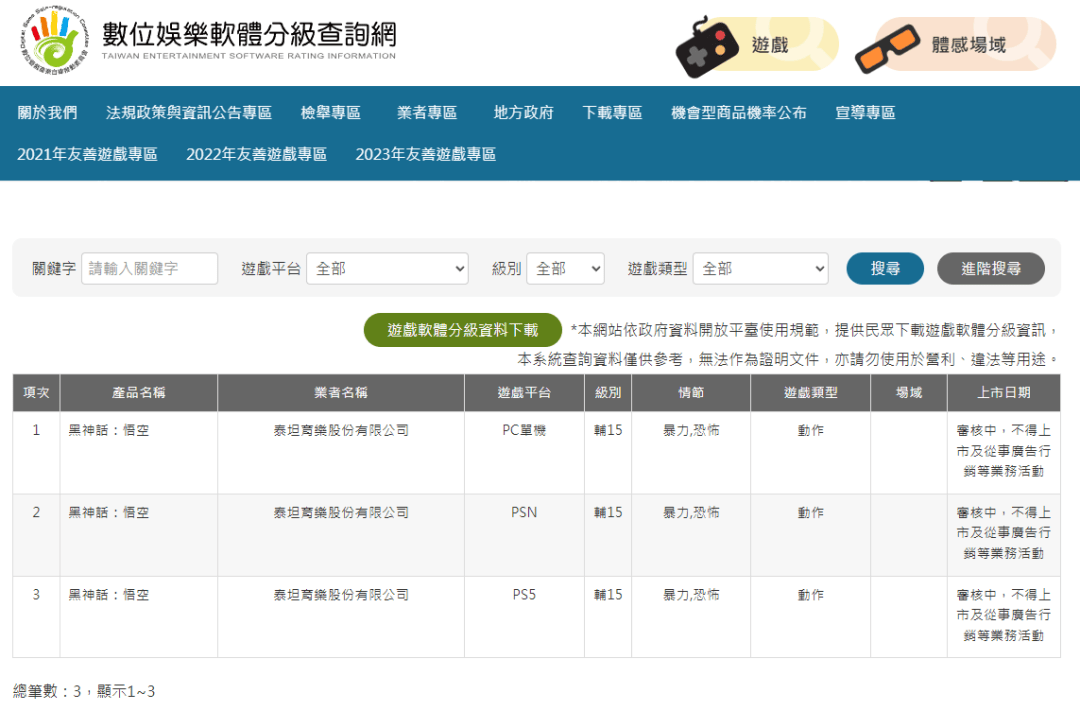
Task: Click the blue 搜尋 button
Action: [x=885, y=269]
